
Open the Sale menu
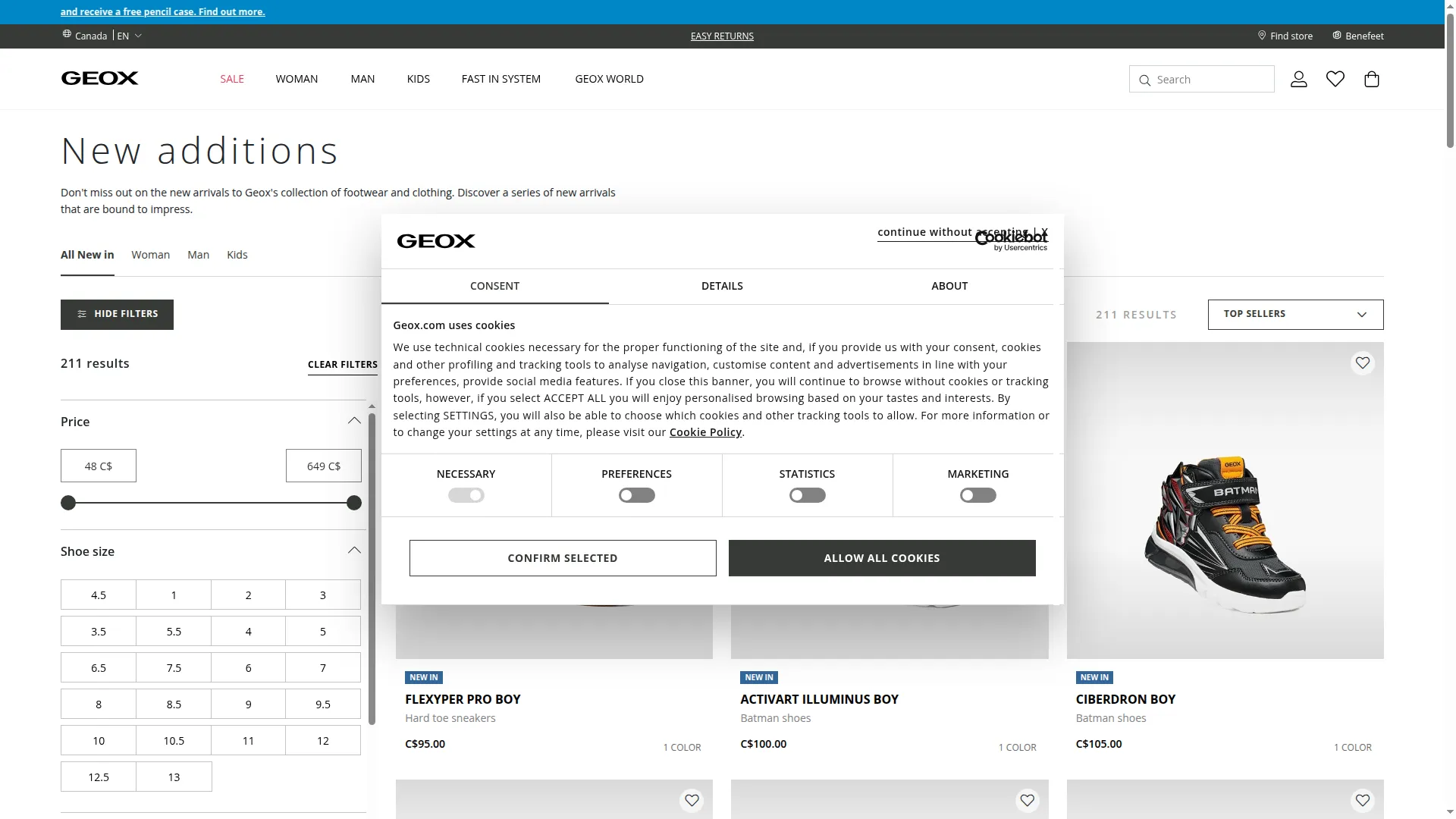click(x=232, y=79)
